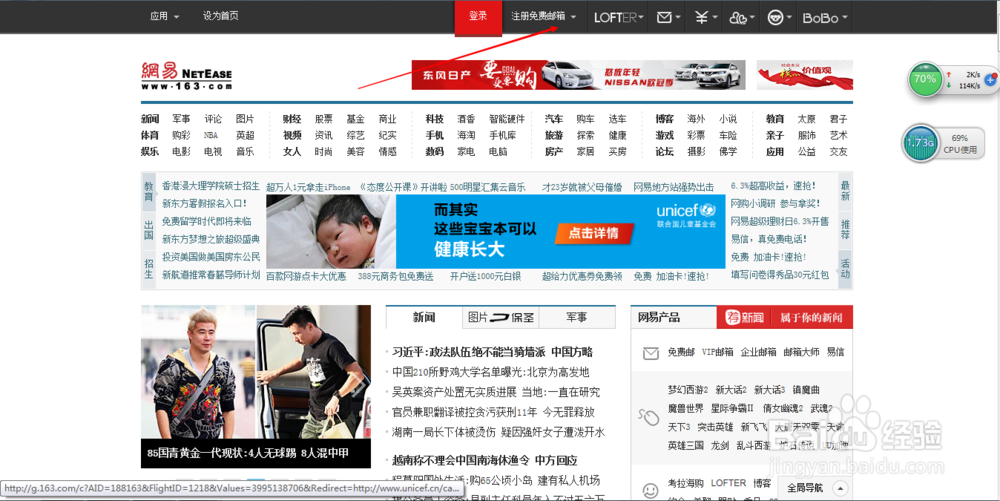
Task: Open the yuan payment icon in the top bar
Action: tap(702, 18)
